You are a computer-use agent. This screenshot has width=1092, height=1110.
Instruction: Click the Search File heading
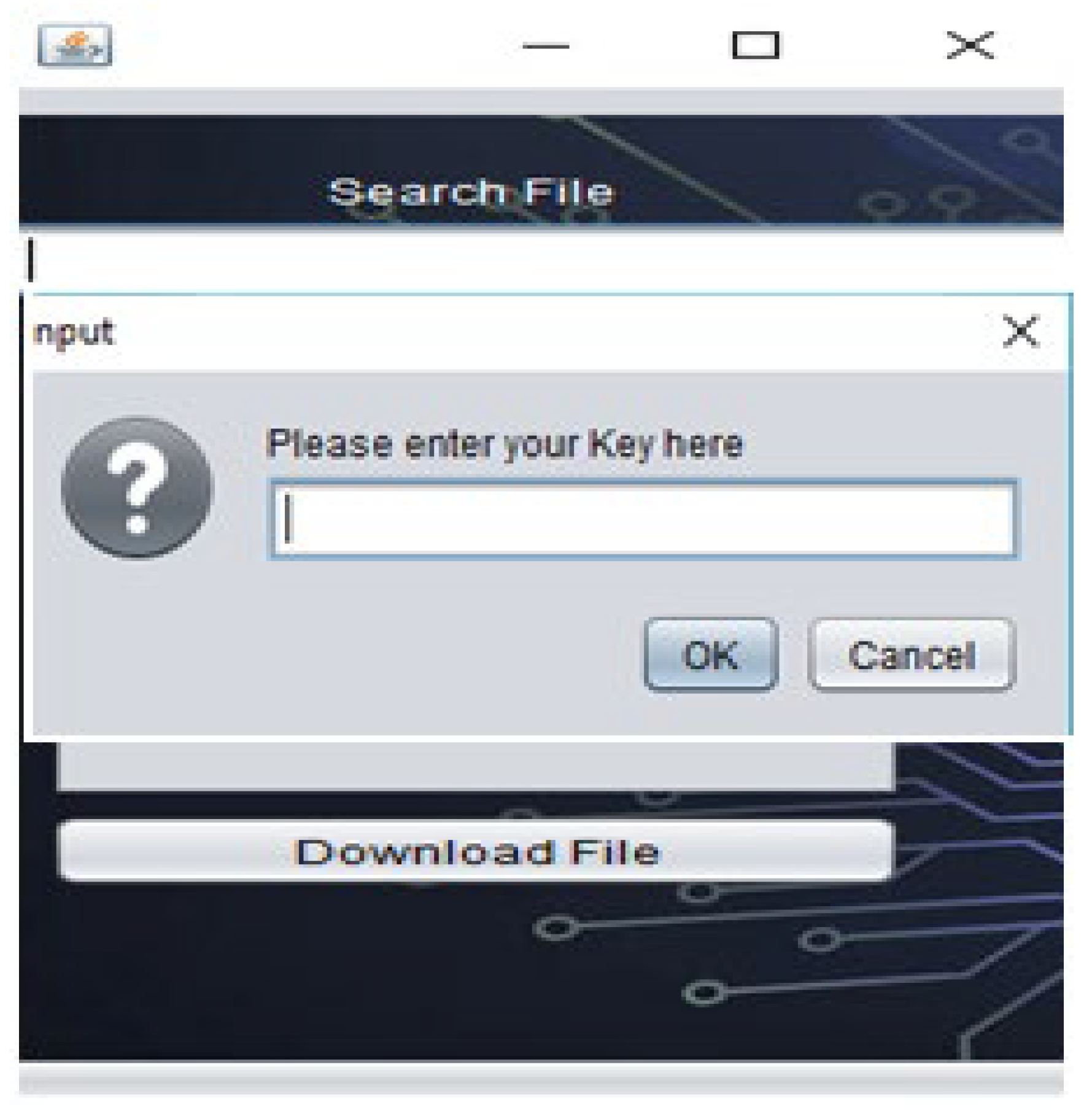click(x=471, y=192)
